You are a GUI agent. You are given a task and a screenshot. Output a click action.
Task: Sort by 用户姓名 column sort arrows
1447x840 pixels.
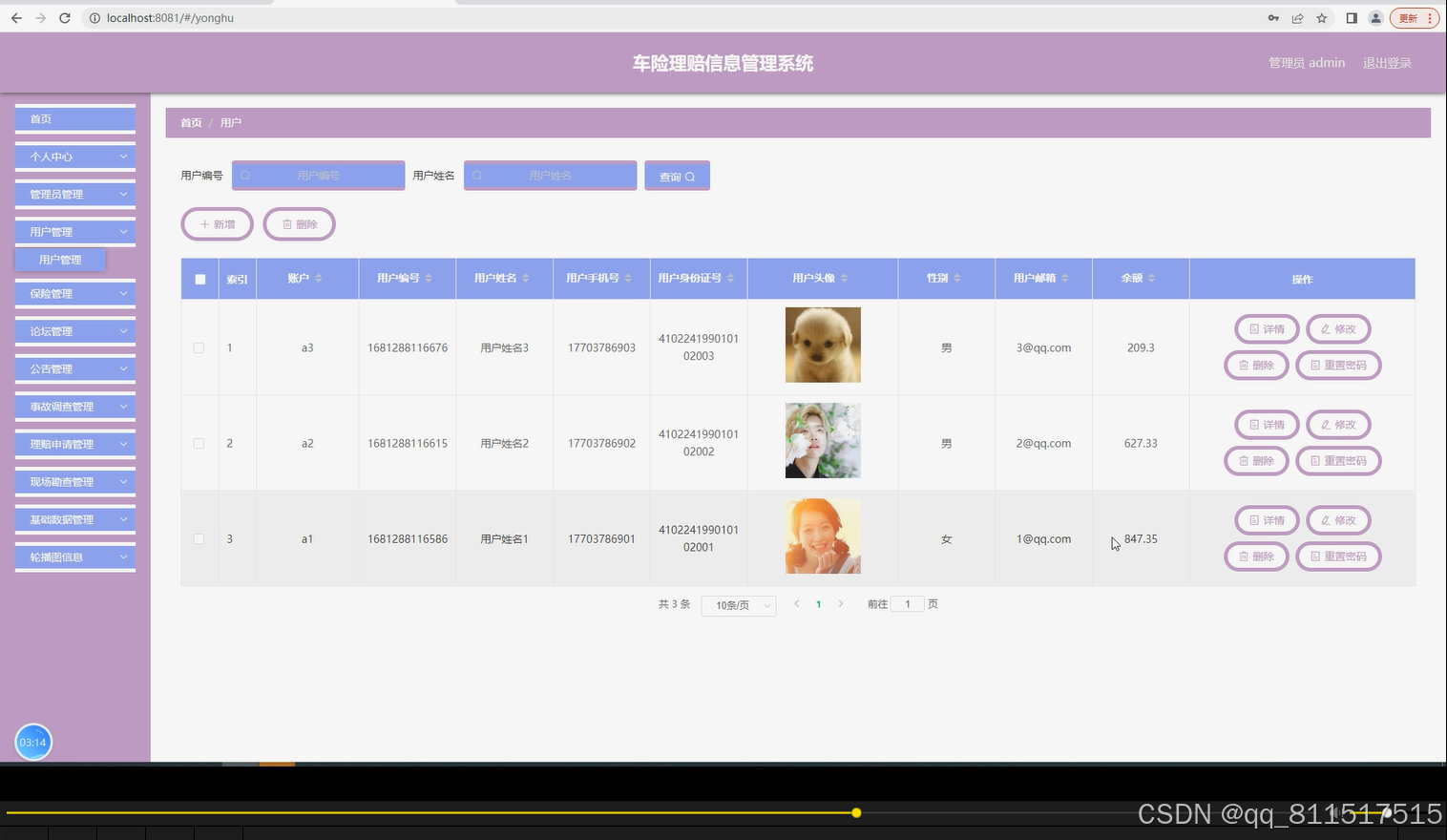526,278
